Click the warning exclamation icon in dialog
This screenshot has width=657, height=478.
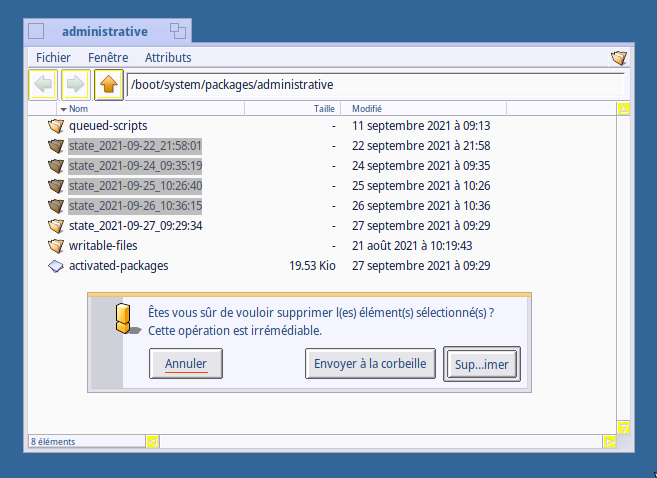[x=126, y=319]
